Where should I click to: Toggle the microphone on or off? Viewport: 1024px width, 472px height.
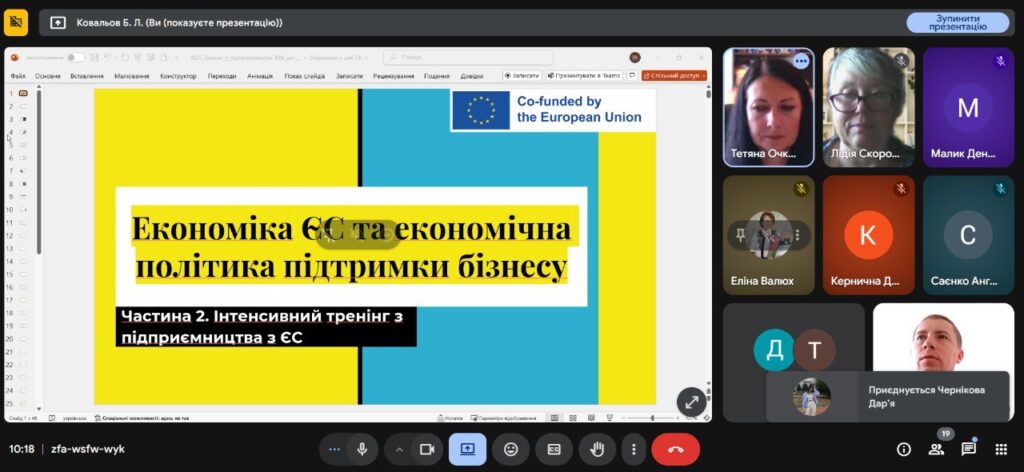[x=362, y=449]
